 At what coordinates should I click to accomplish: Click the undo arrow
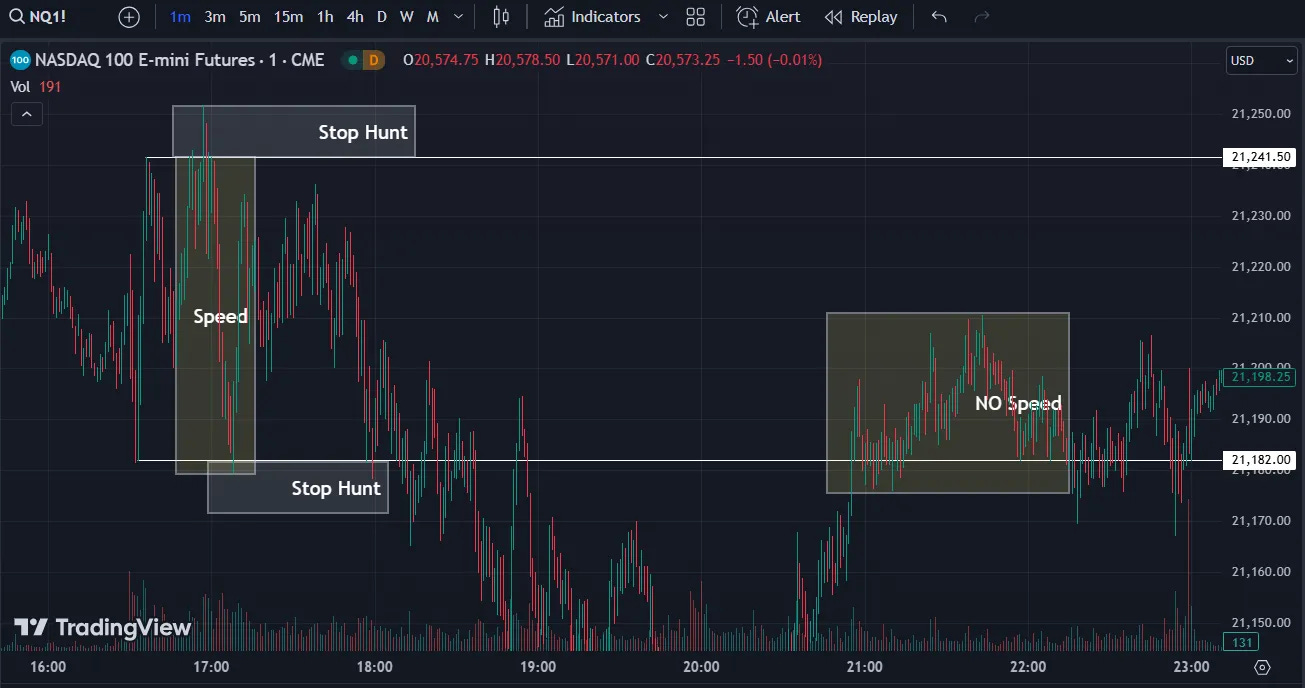[939, 16]
